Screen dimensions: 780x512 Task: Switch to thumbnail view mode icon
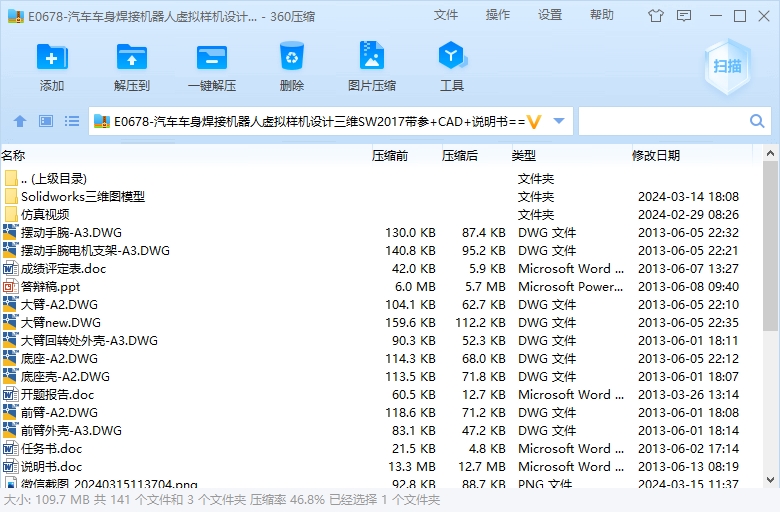[46, 121]
